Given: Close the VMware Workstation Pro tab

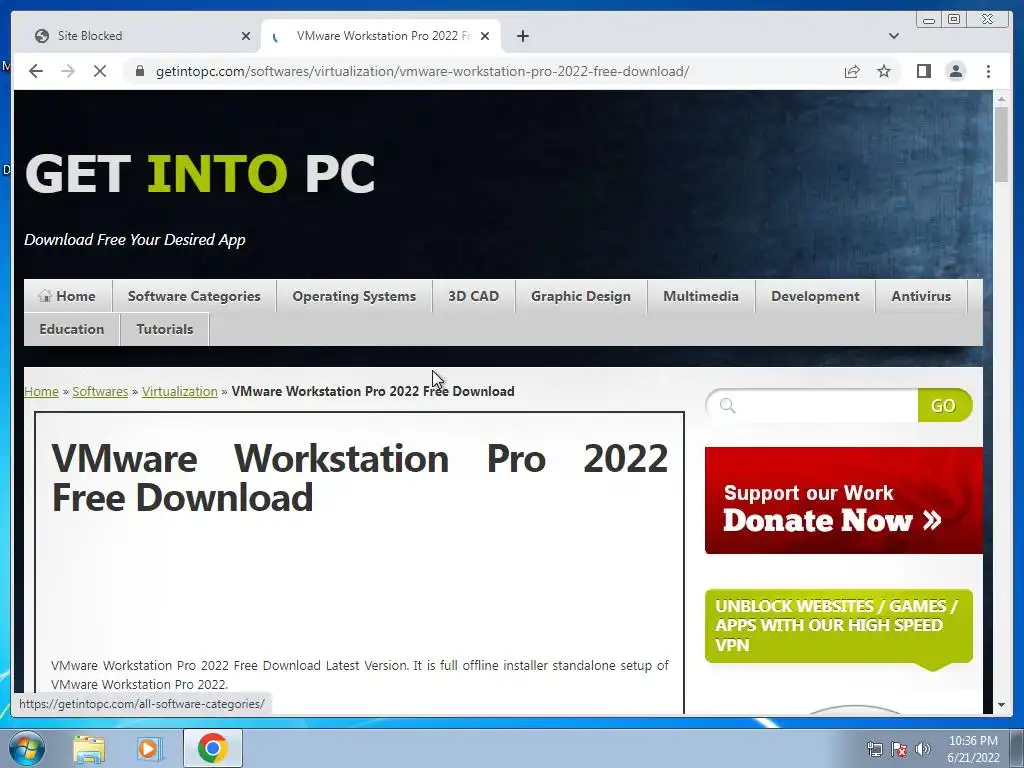Looking at the screenshot, I should 485,36.
